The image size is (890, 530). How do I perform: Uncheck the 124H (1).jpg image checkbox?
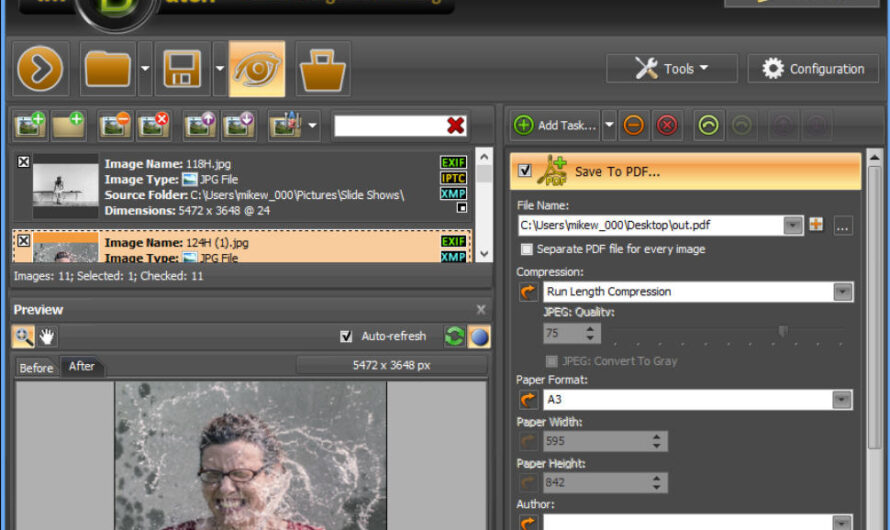coord(23,241)
